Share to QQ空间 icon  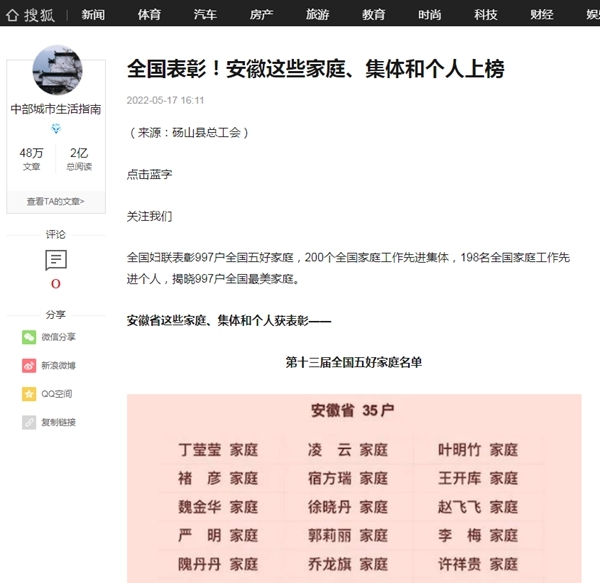coord(29,394)
